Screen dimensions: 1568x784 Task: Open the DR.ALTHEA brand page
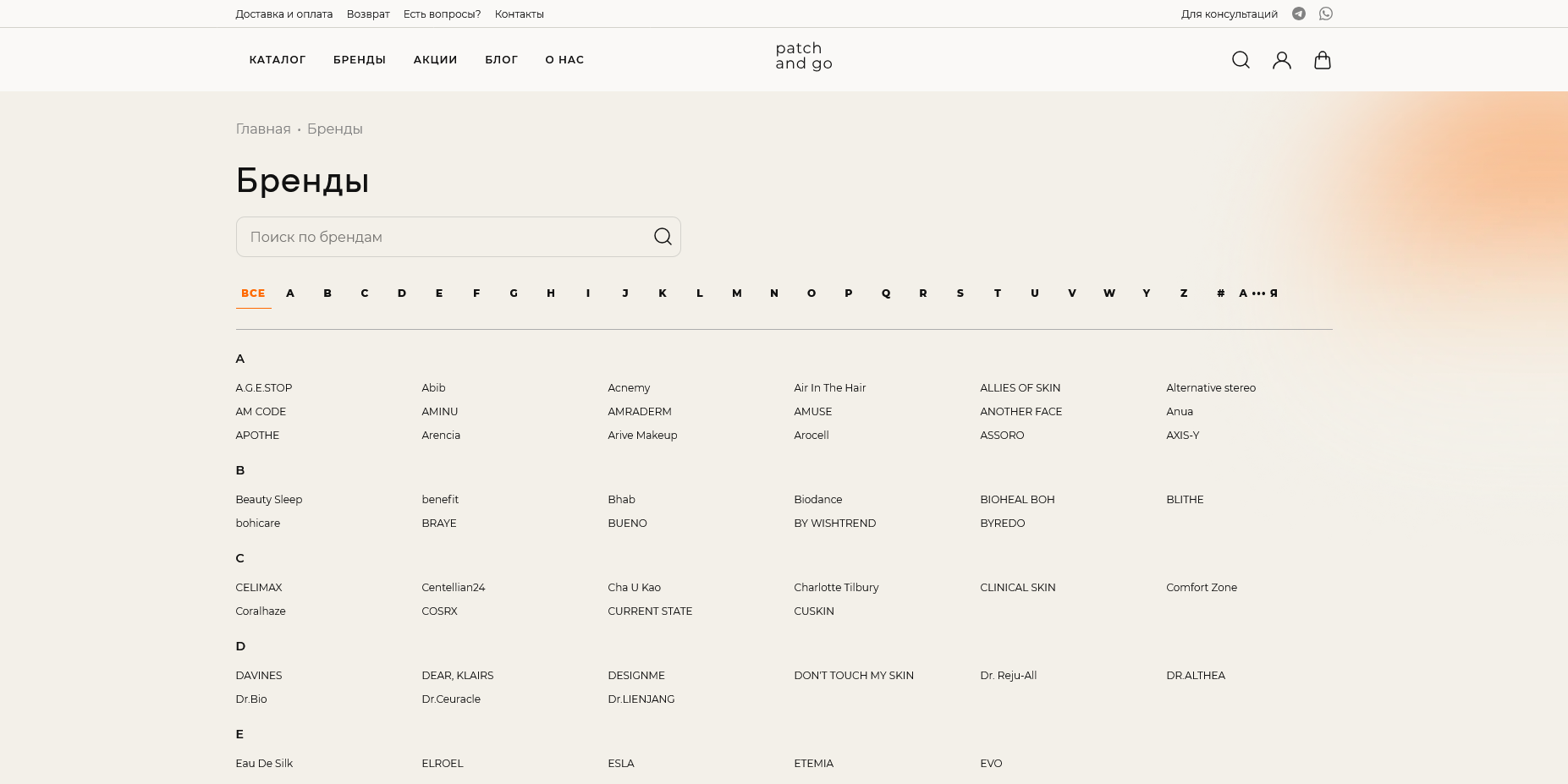[1196, 676]
